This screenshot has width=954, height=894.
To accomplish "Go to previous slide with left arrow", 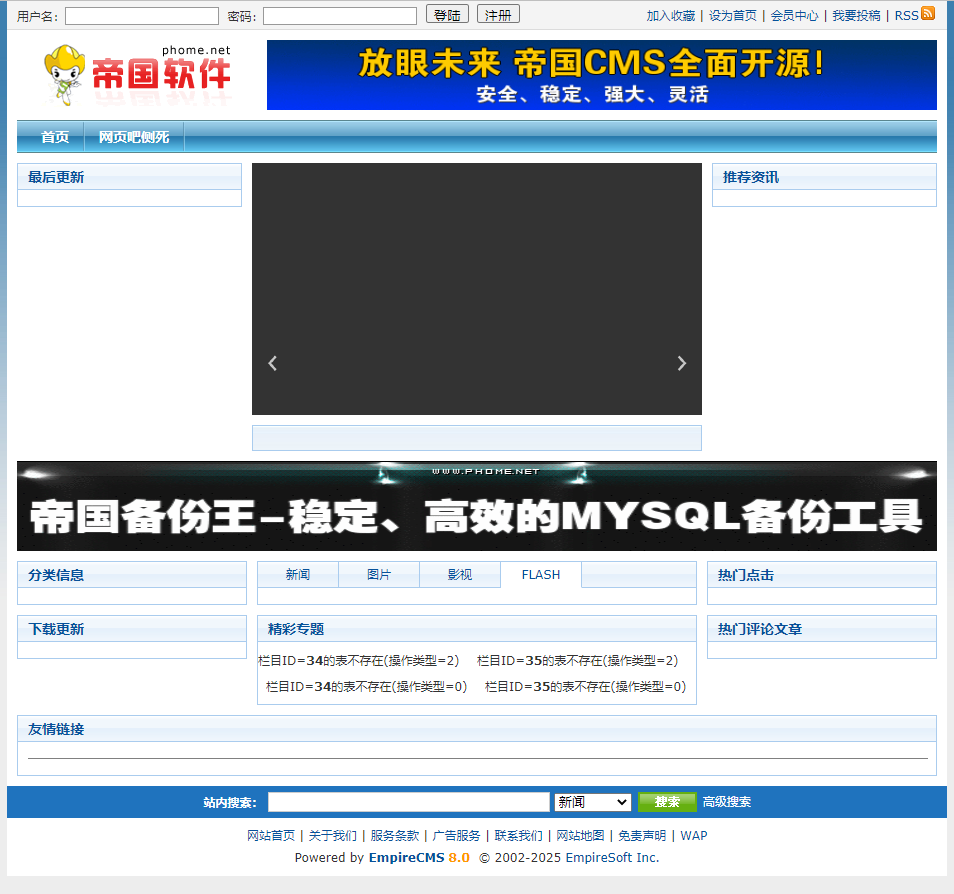I will point(272,363).
